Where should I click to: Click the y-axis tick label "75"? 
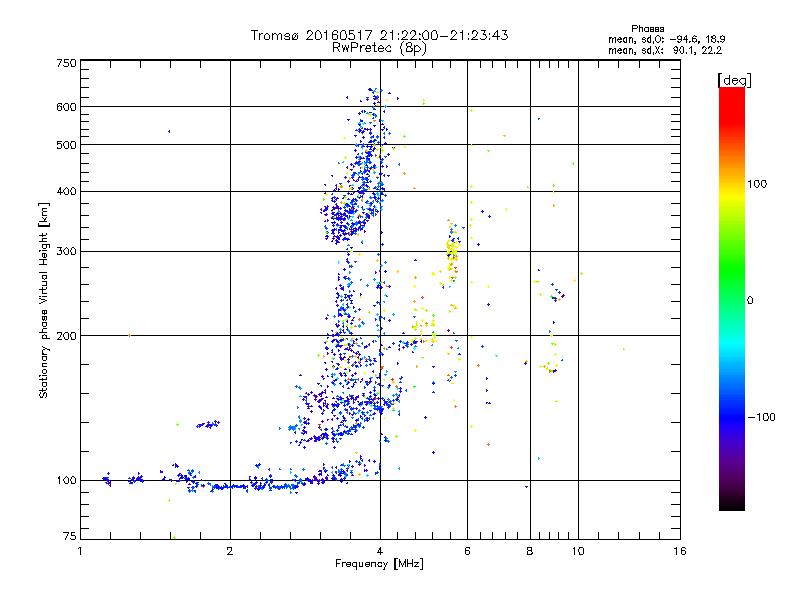click(x=69, y=536)
